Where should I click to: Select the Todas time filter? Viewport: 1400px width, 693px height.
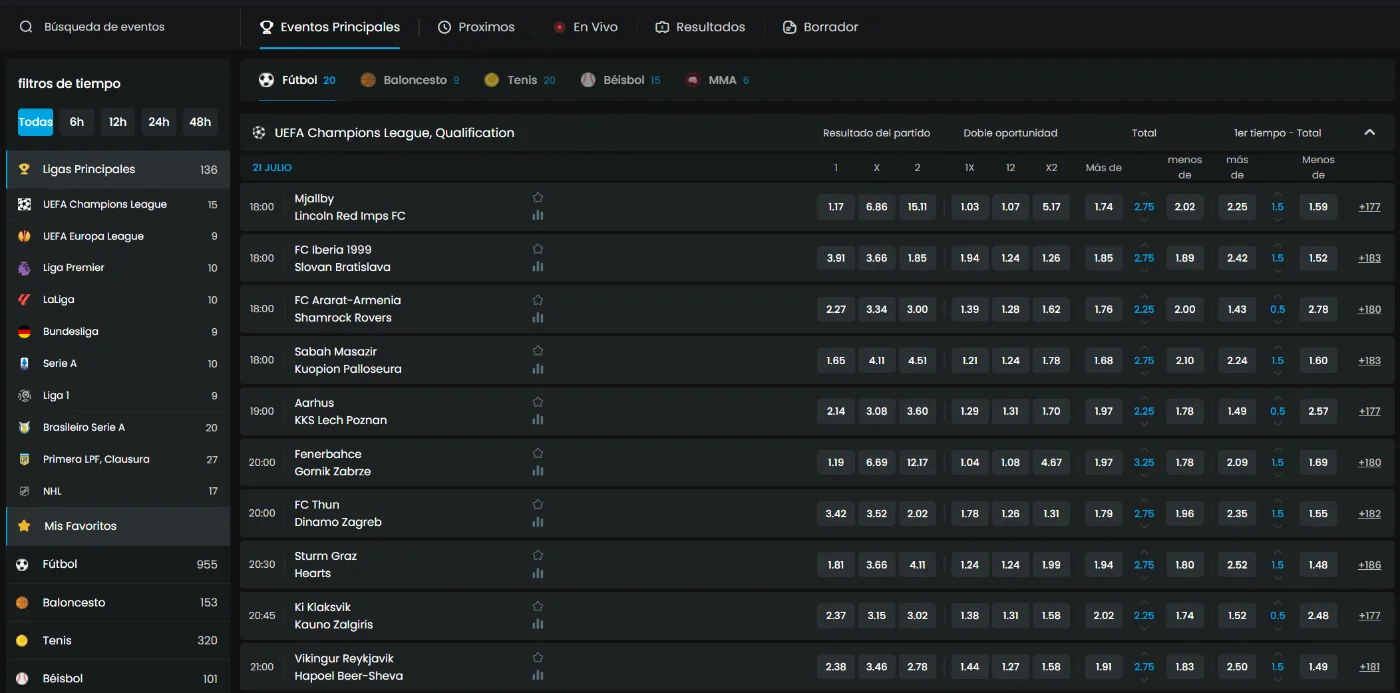click(35, 122)
